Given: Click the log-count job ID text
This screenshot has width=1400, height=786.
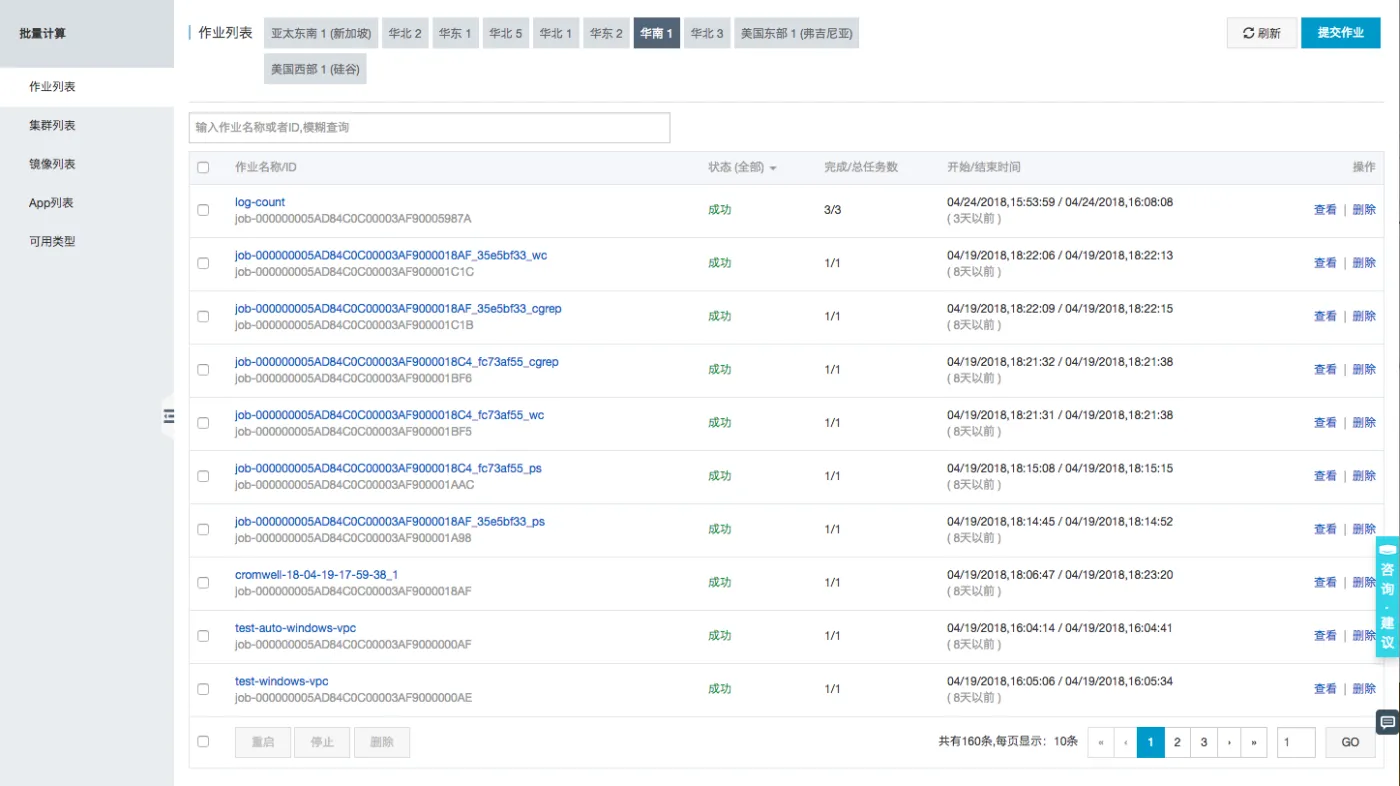Looking at the screenshot, I should coord(353,218).
